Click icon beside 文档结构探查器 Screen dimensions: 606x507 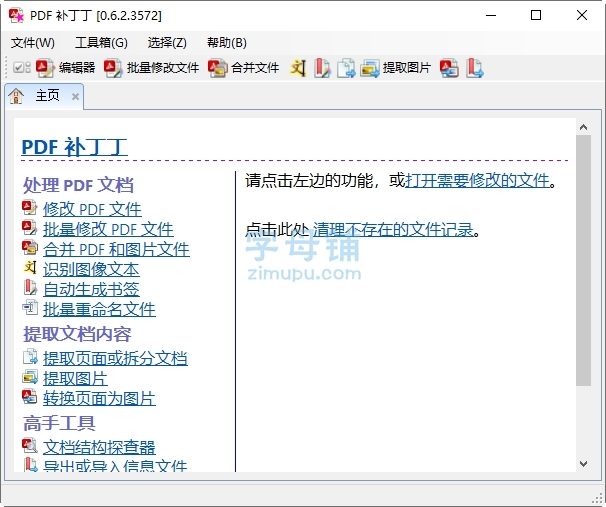tap(30, 446)
